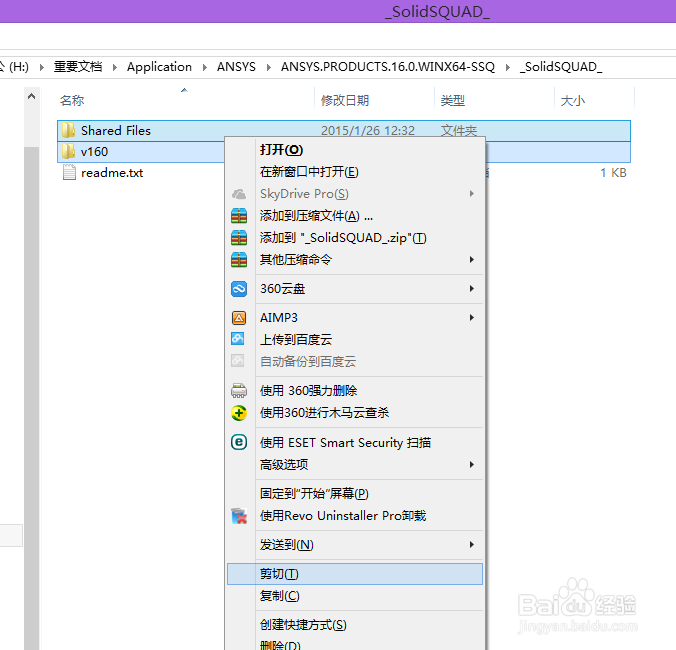
Task: Click the Shared Files folder icon
Action: [x=68, y=130]
